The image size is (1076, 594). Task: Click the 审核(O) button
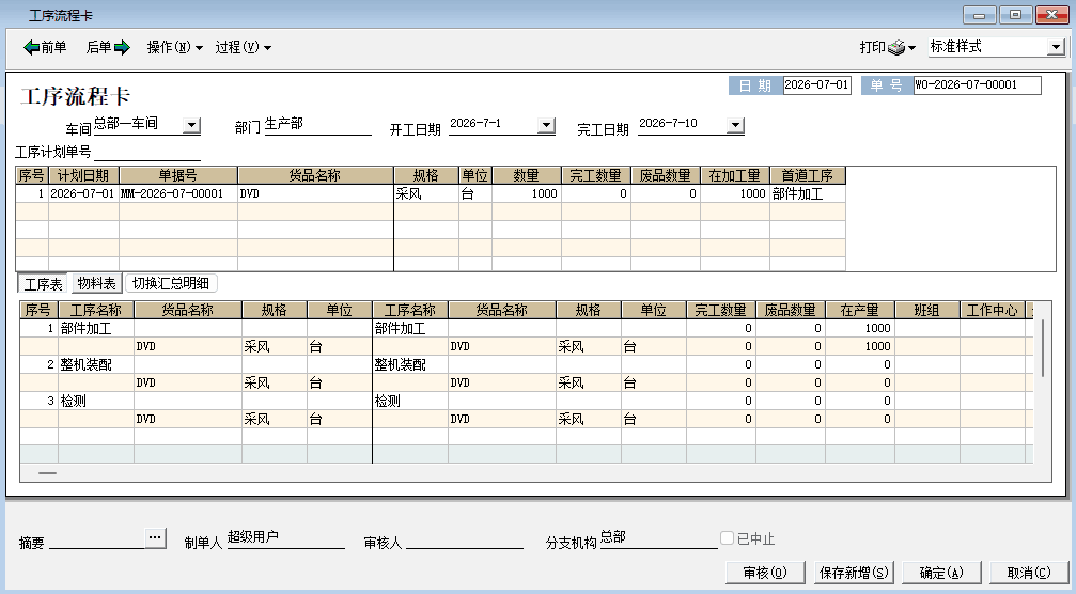click(765, 572)
